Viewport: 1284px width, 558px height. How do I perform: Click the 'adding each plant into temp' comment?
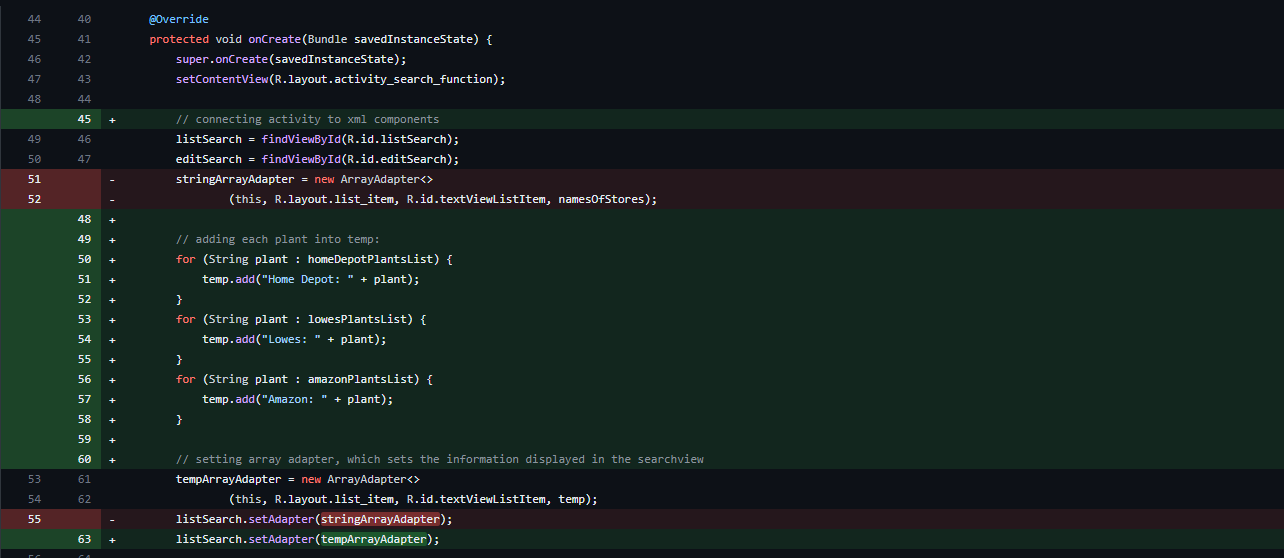point(278,239)
